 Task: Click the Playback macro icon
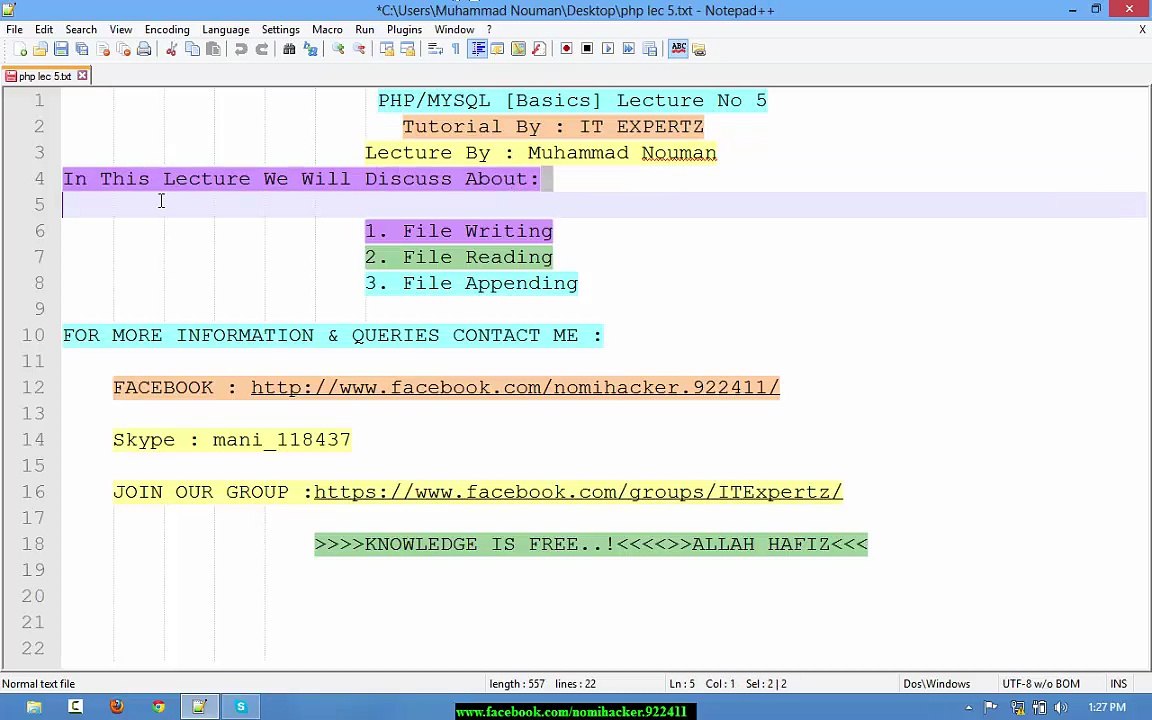coord(608,49)
